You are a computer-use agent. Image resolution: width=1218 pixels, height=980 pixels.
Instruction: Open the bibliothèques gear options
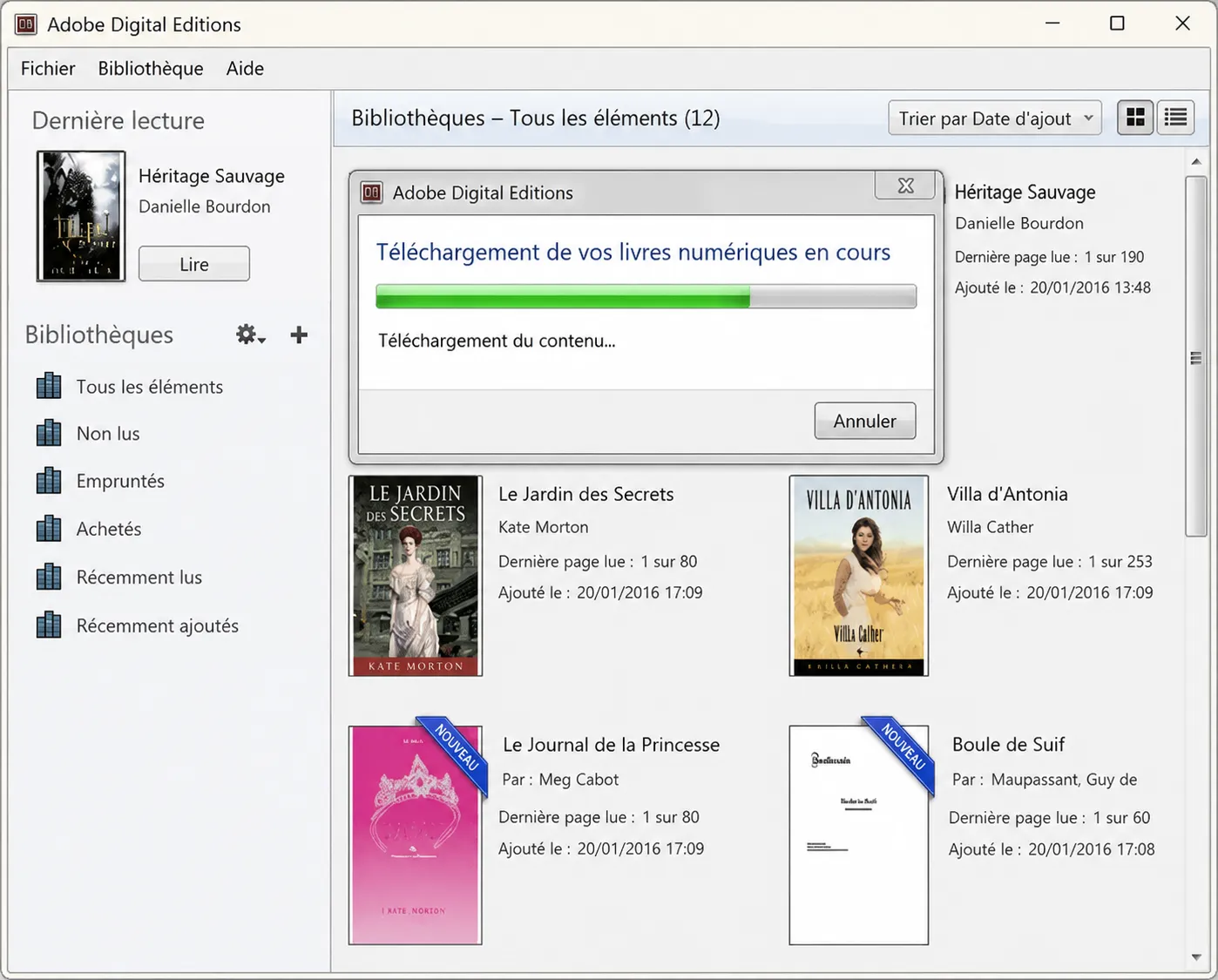click(250, 335)
